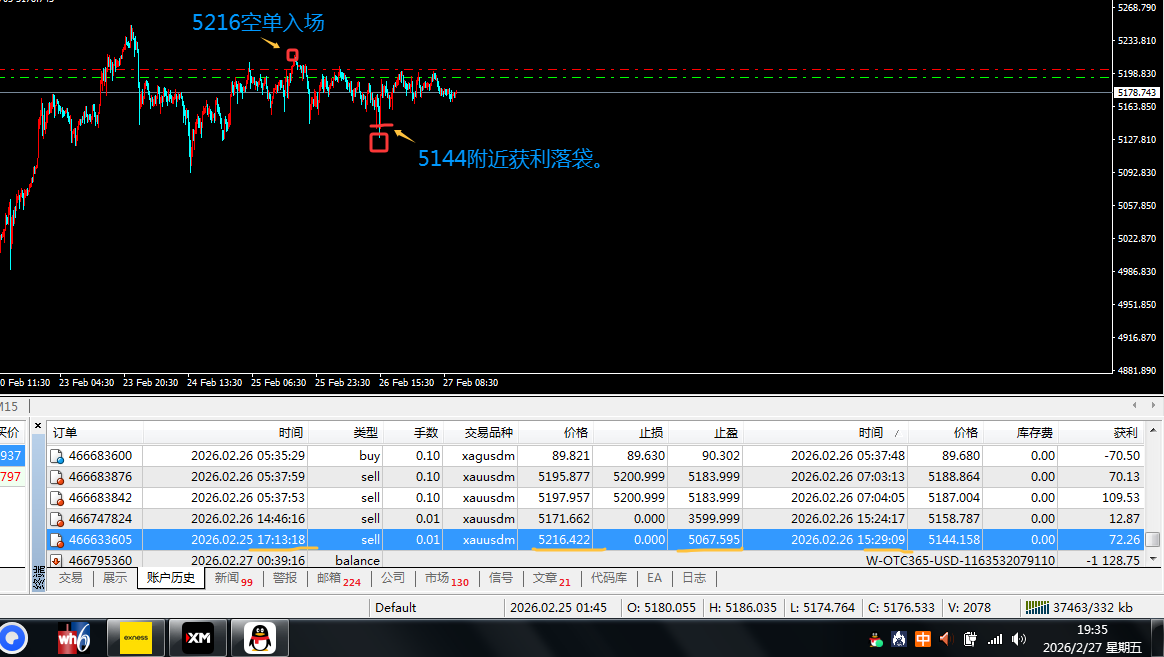The height and width of the screenshot is (657, 1164).
Task: Close the terminal panel with X
Action: pos(38,425)
